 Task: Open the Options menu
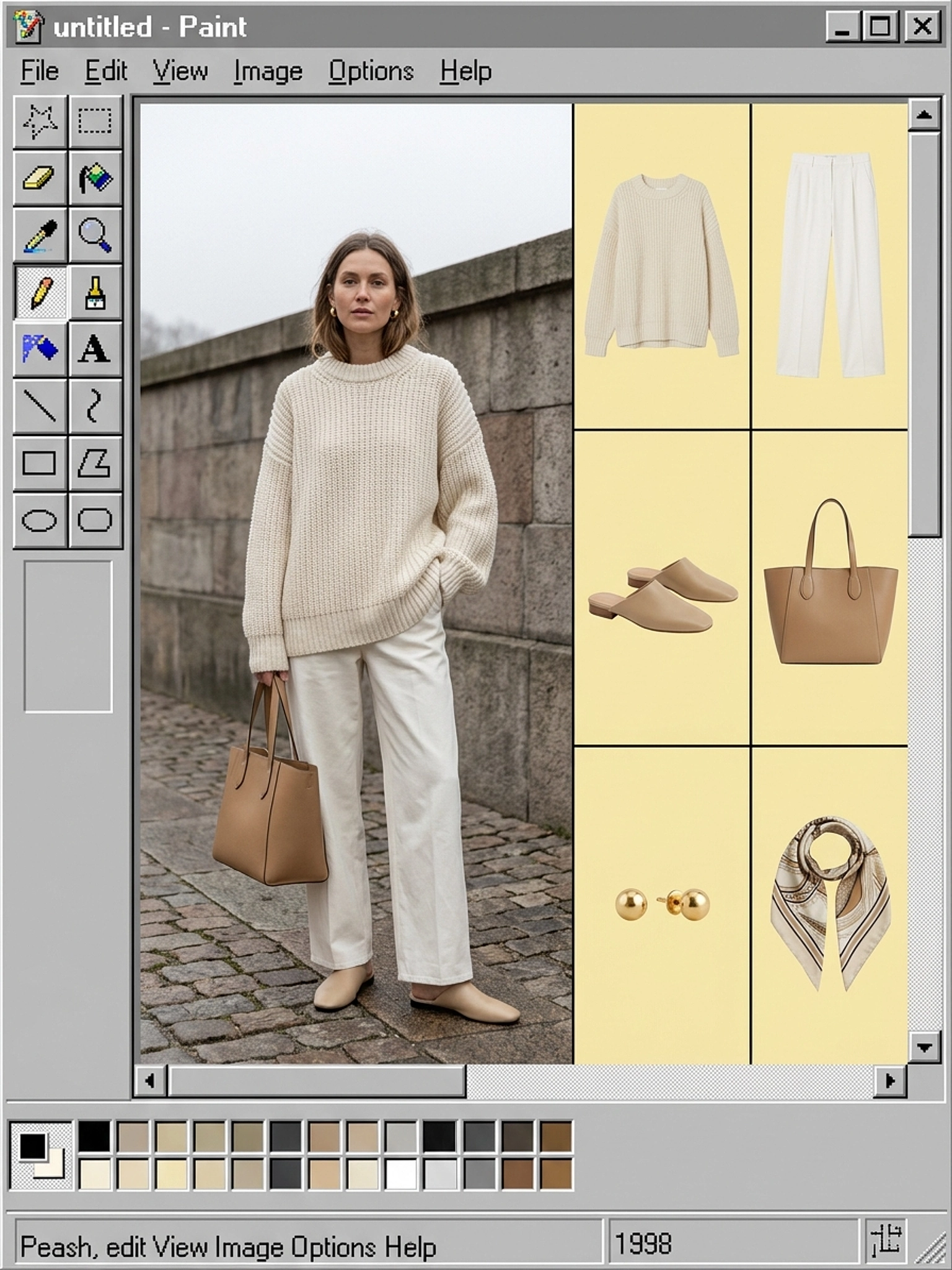(371, 71)
